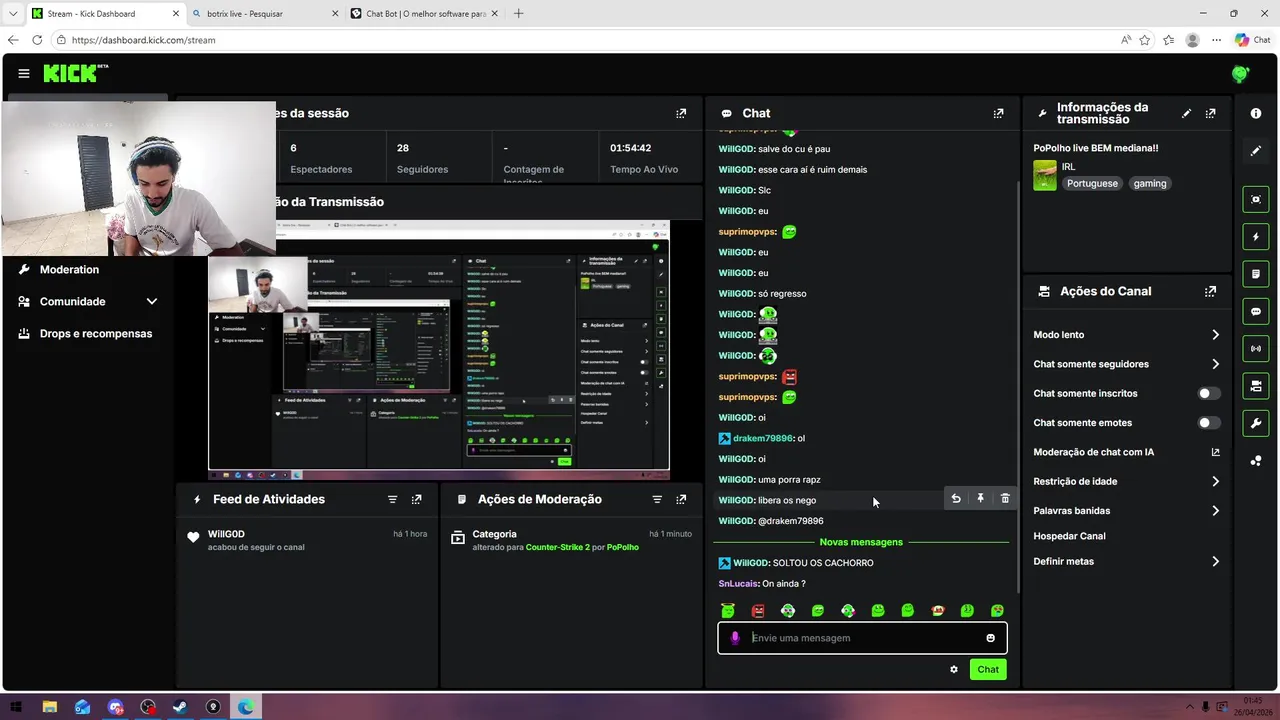Pop out the session stats panel
Viewport: 1280px width, 720px height.
click(681, 114)
